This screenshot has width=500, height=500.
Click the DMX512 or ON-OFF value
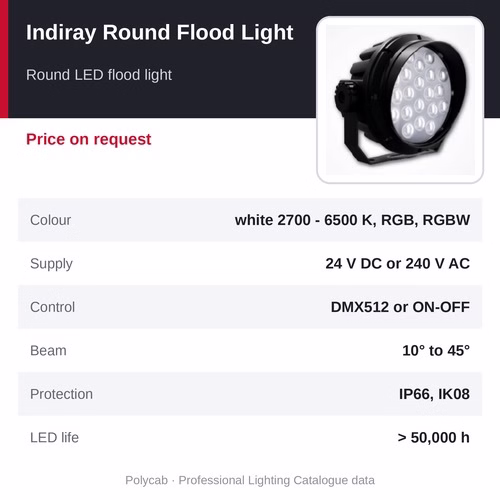coord(400,307)
